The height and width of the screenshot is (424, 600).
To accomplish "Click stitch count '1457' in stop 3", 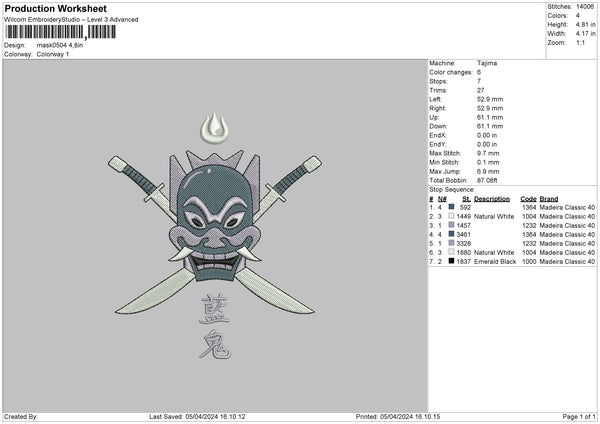I will (463, 225).
